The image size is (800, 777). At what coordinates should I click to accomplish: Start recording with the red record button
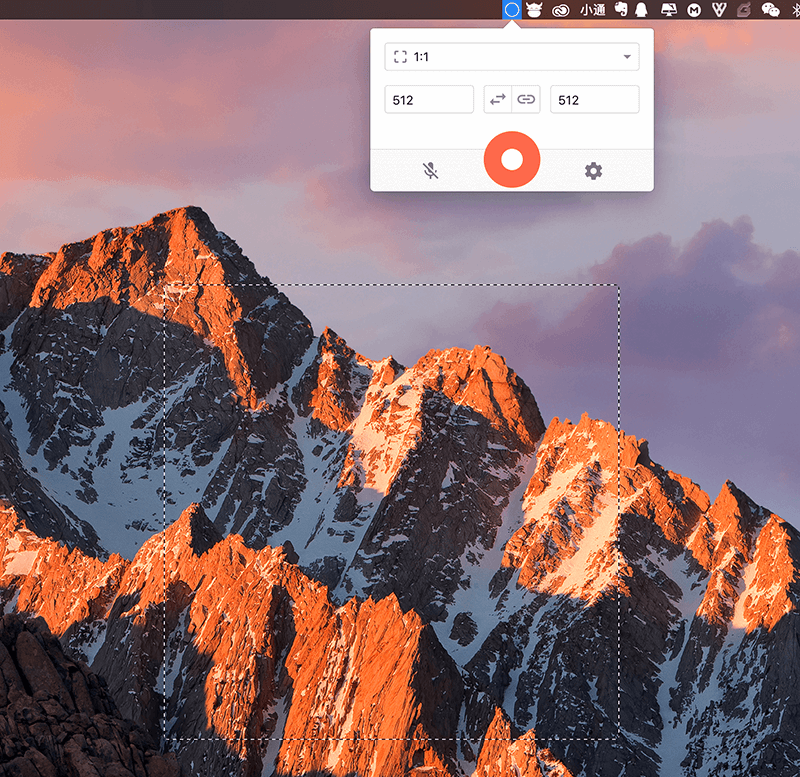pos(512,159)
